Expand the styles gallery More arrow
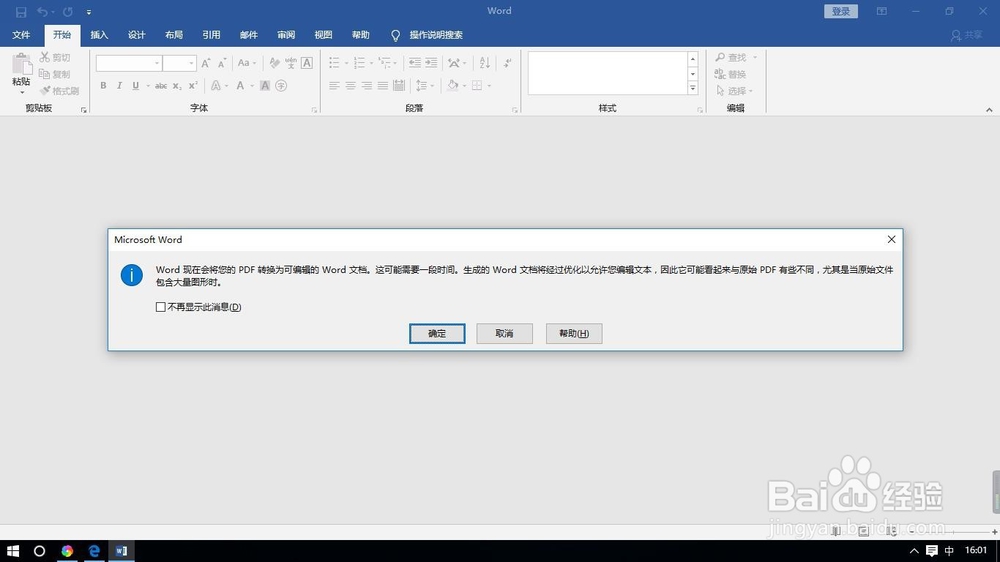The width and height of the screenshot is (1000, 562). (x=693, y=88)
